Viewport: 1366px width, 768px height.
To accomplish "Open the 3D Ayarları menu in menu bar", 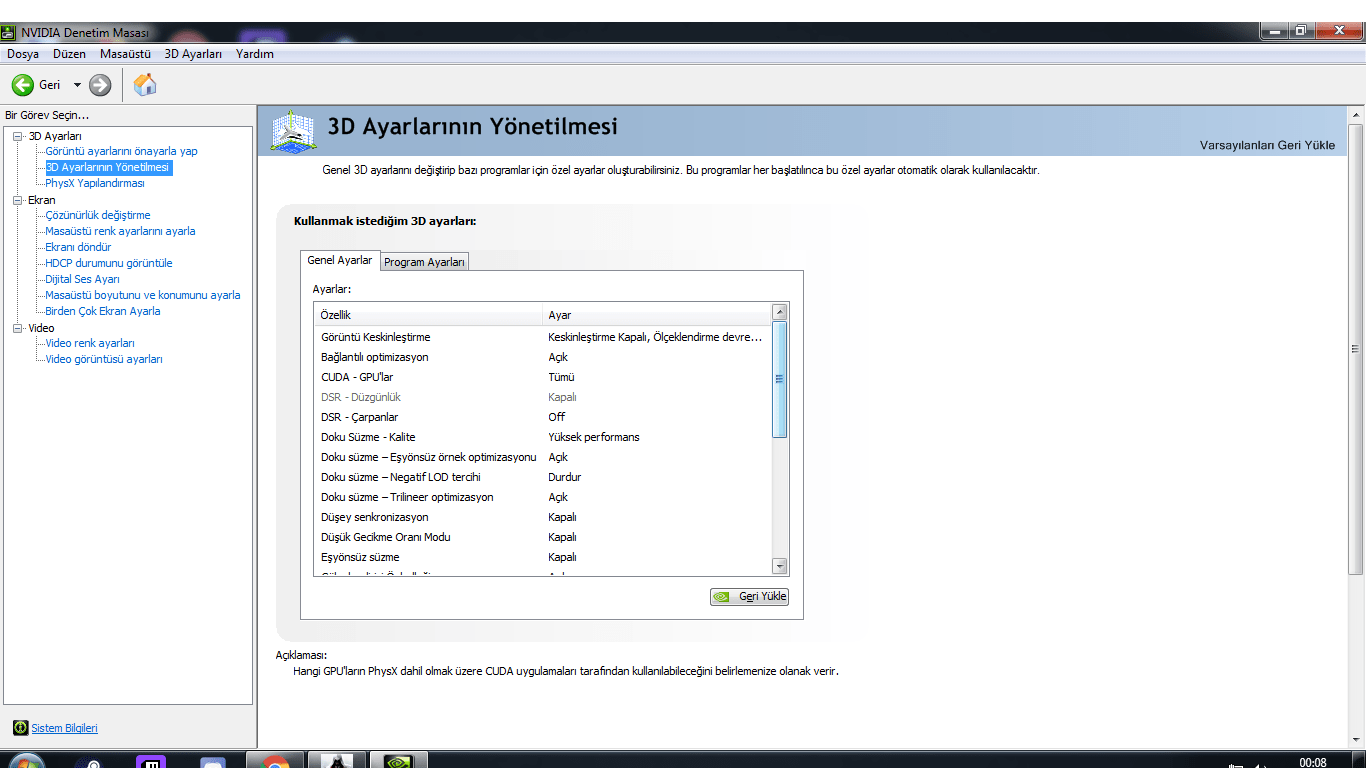I will tap(193, 54).
